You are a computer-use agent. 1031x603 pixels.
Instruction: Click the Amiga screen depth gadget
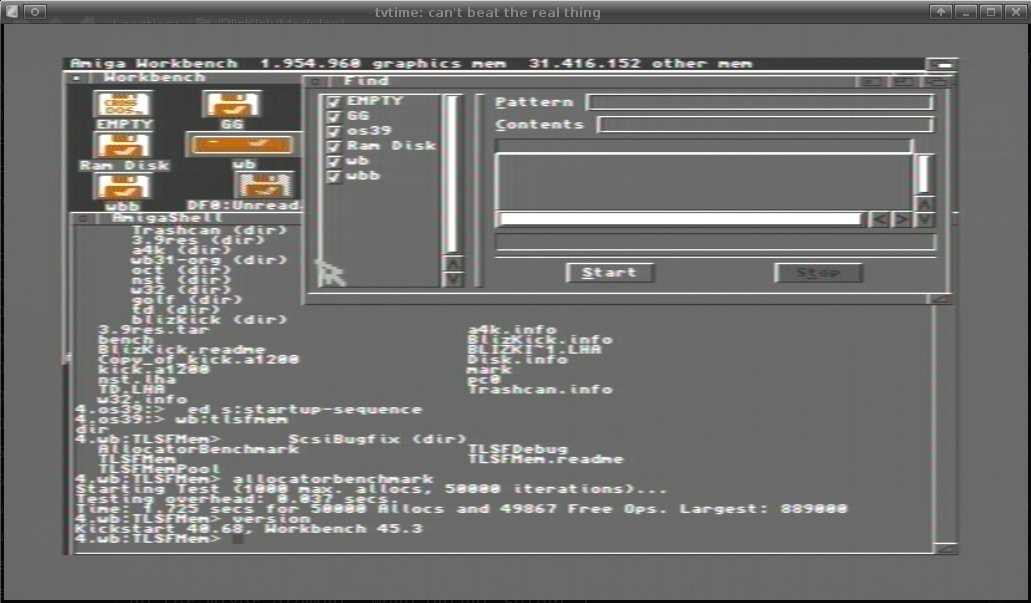(942, 64)
